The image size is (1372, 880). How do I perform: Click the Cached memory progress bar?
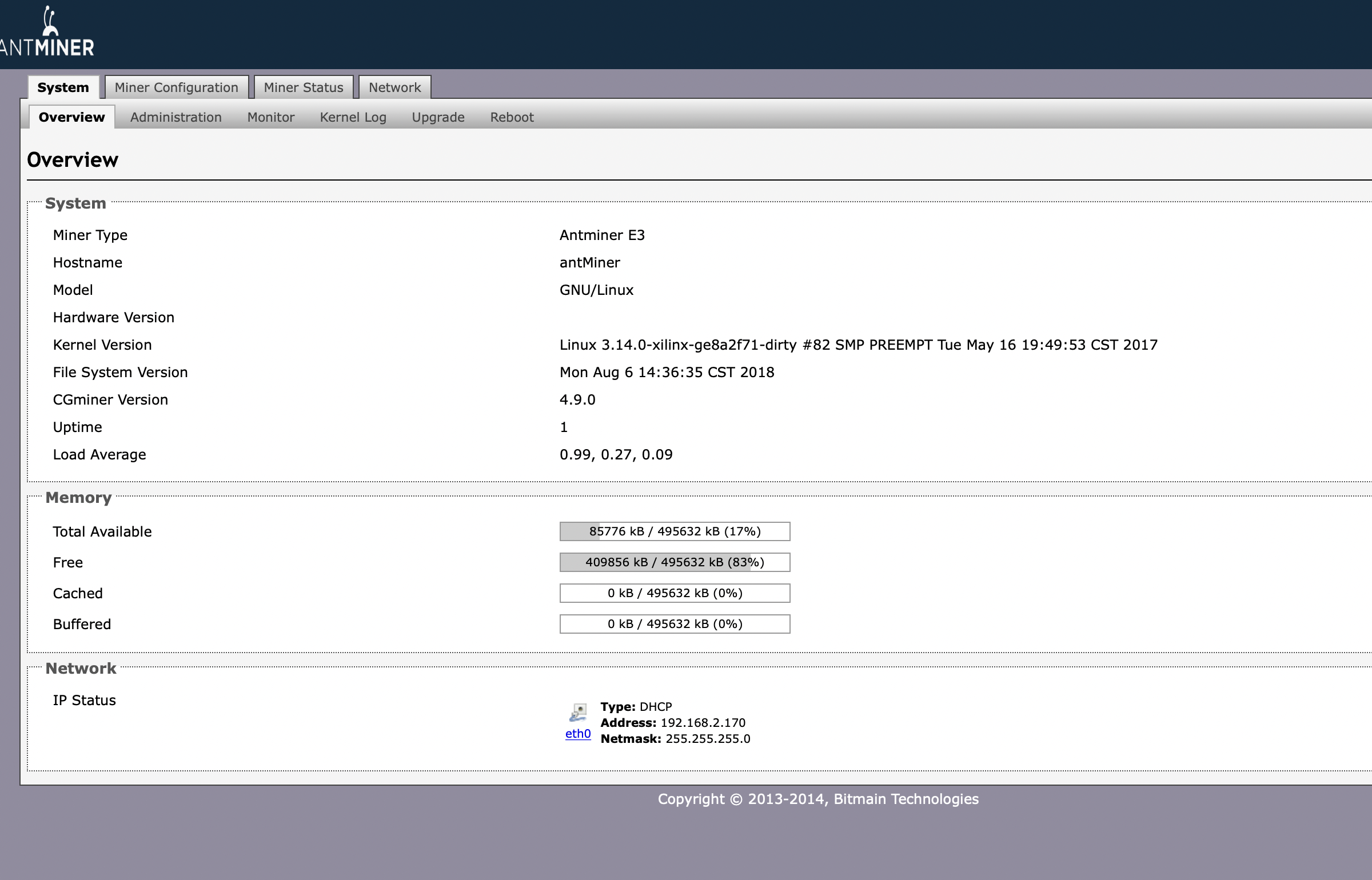point(675,593)
